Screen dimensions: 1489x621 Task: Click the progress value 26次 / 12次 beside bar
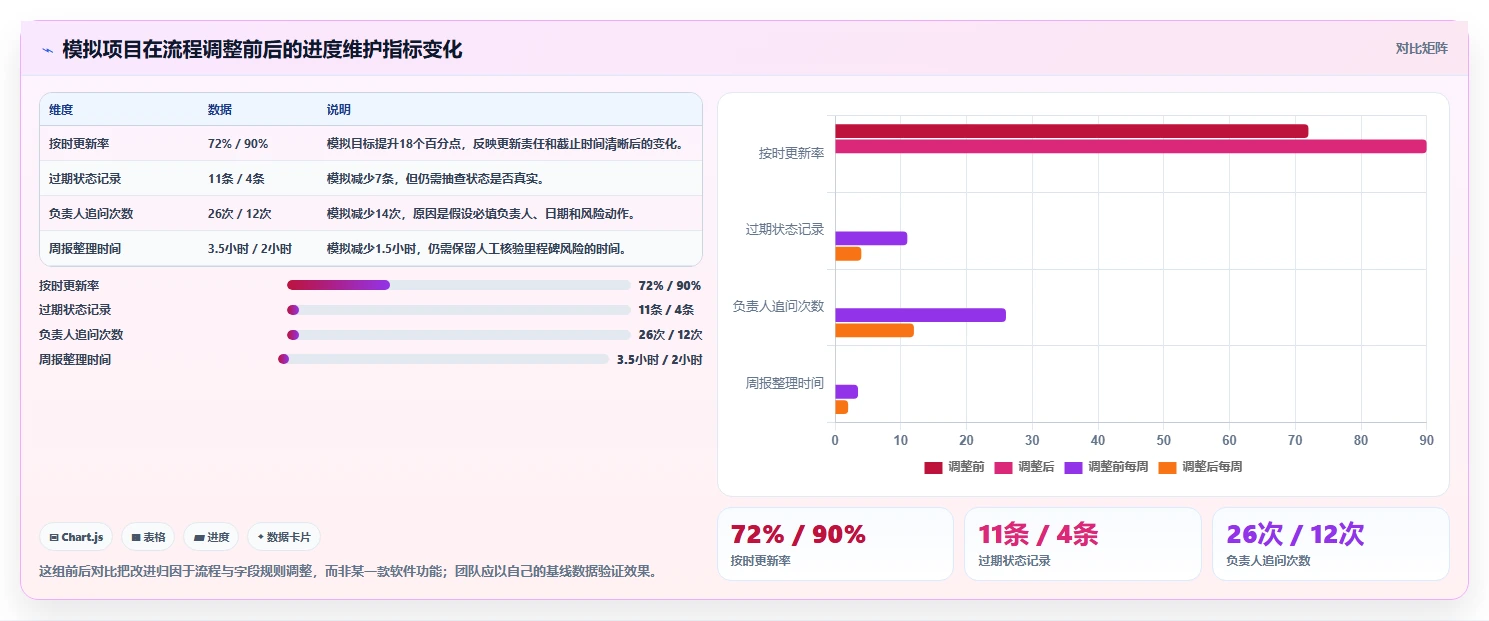pyautogui.click(x=670, y=335)
